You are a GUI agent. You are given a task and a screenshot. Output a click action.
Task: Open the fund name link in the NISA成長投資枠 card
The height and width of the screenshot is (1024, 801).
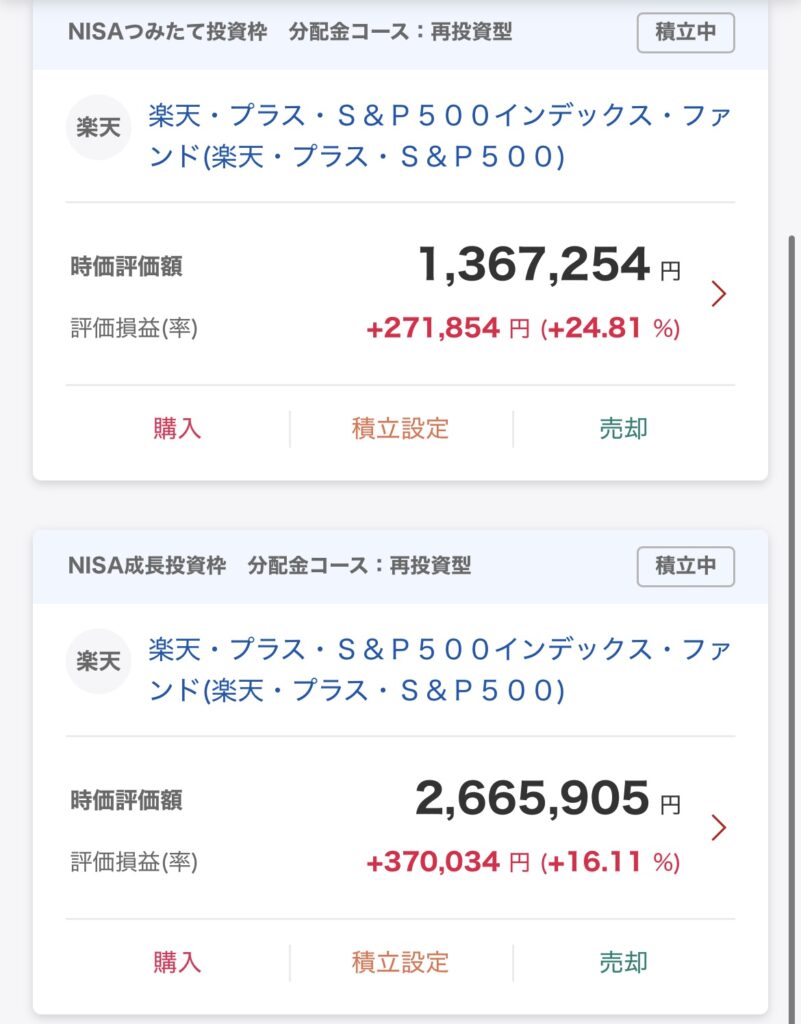click(x=440, y=670)
